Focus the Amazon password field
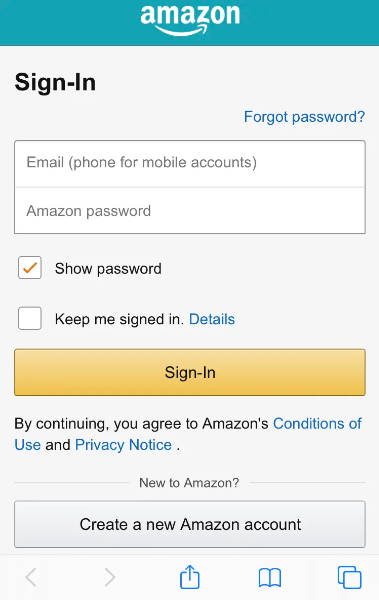Viewport: 379px width, 600px height. (x=190, y=210)
